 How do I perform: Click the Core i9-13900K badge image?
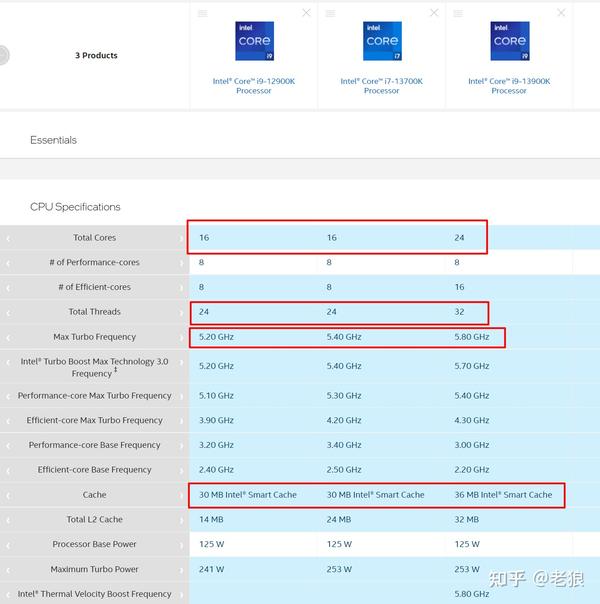[x=510, y=41]
